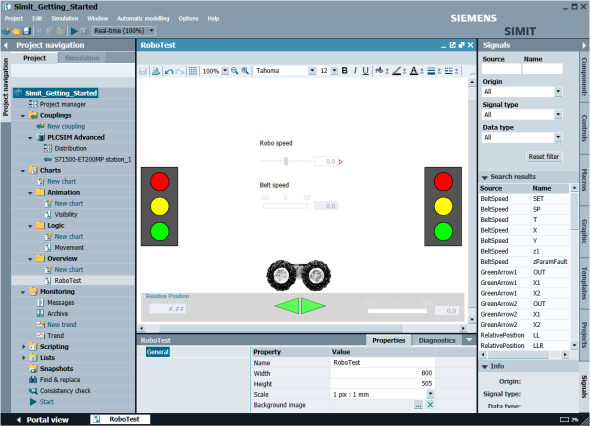Viewport: 590px width, 426px height.
Task: Toggle bold text formatting
Action: pos(344,71)
